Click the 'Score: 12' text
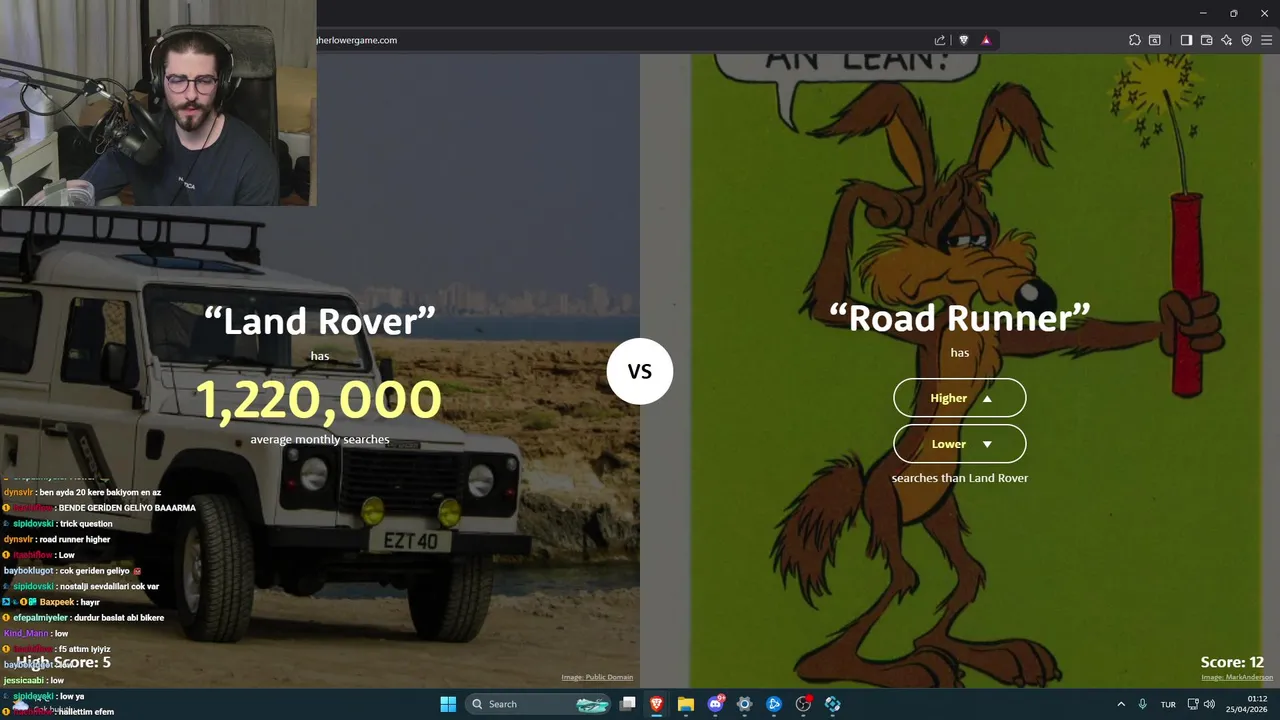Viewport: 1280px width, 720px height. [x=1232, y=662]
